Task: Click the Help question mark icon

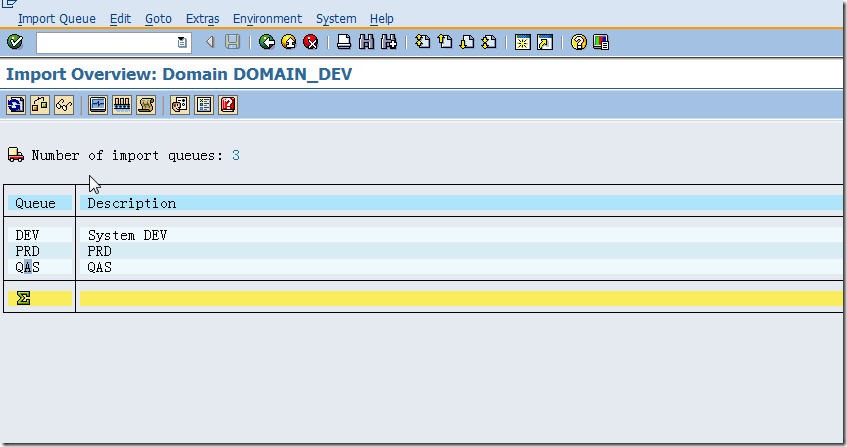Action: [578, 42]
